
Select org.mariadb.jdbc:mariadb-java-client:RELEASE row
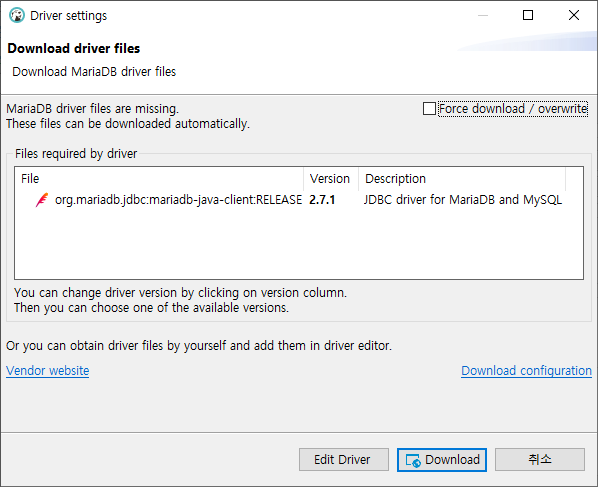click(299, 200)
